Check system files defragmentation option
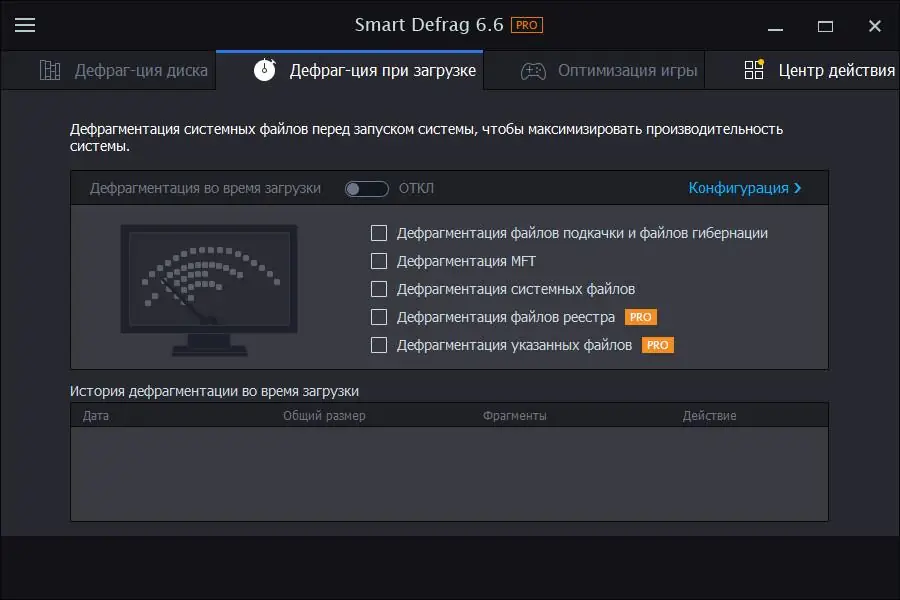 pyautogui.click(x=380, y=289)
